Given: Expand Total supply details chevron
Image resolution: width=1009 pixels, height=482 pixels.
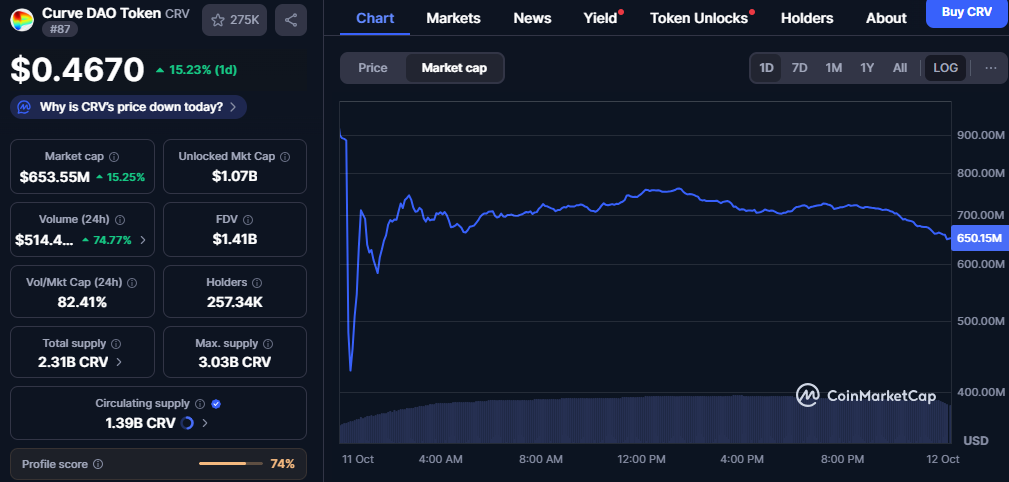Looking at the screenshot, I should [120, 362].
